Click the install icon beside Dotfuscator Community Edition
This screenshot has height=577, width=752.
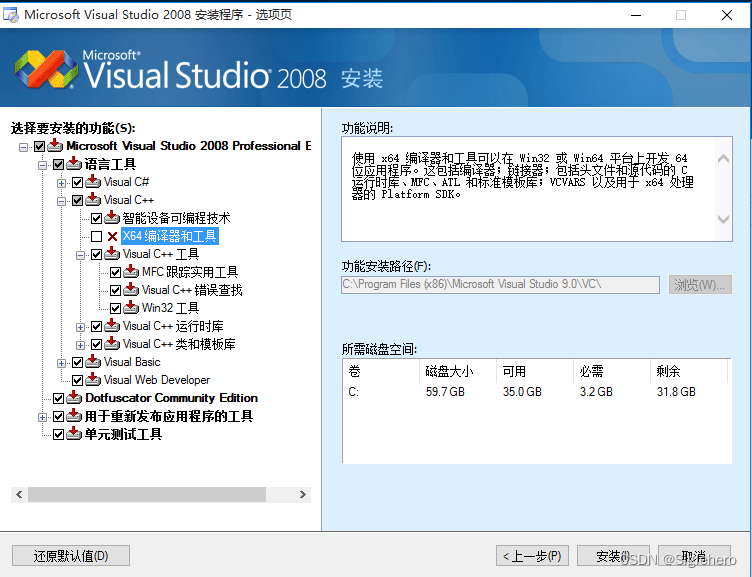pyautogui.click(x=74, y=398)
